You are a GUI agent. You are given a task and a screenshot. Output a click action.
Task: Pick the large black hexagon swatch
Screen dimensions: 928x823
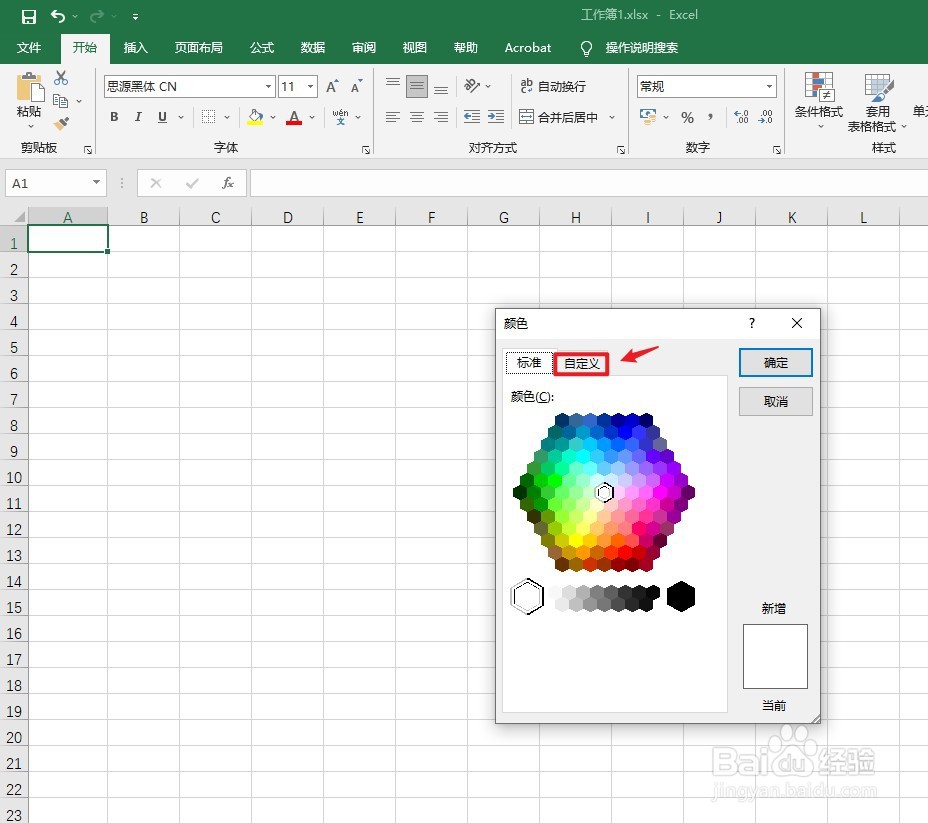[x=681, y=596]
